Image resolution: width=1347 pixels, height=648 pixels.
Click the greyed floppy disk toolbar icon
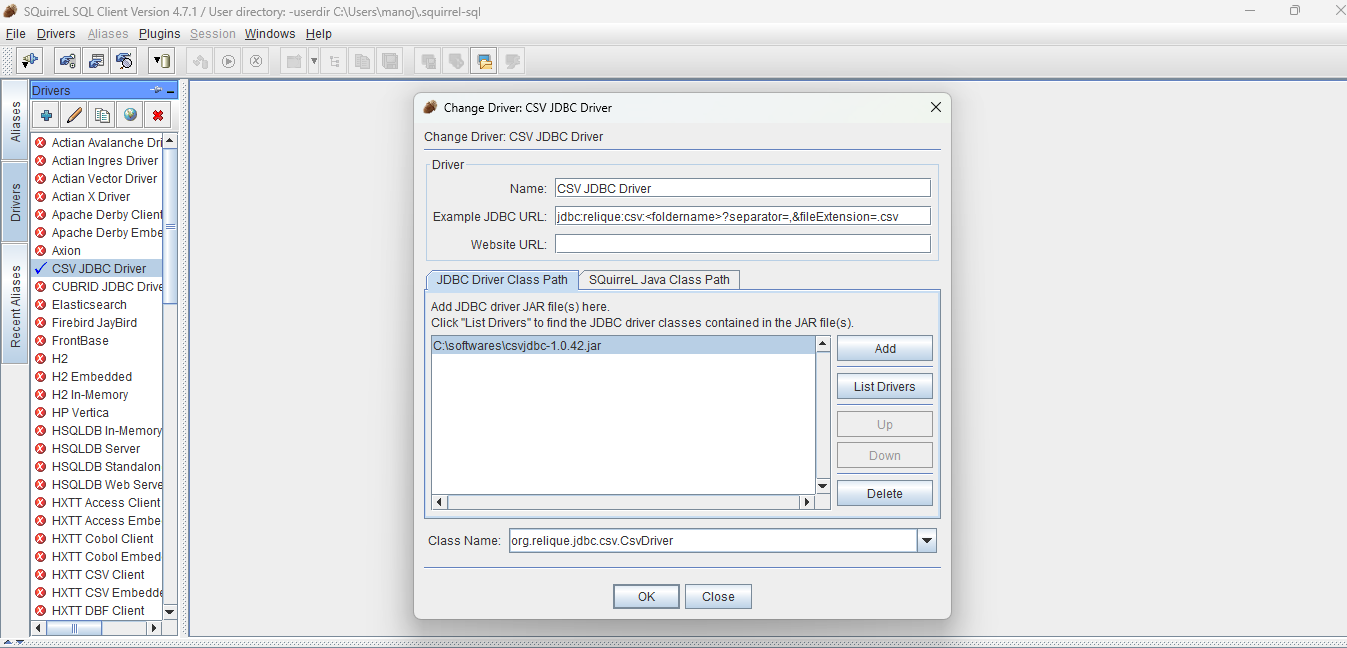[390, 61]
